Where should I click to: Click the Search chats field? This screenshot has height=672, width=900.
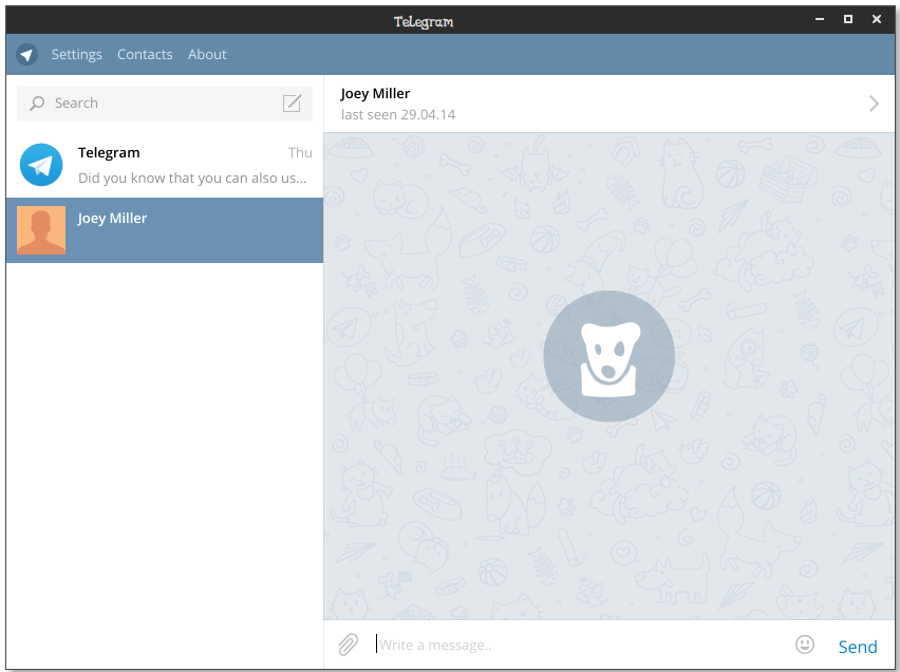[x=165, y=103]
